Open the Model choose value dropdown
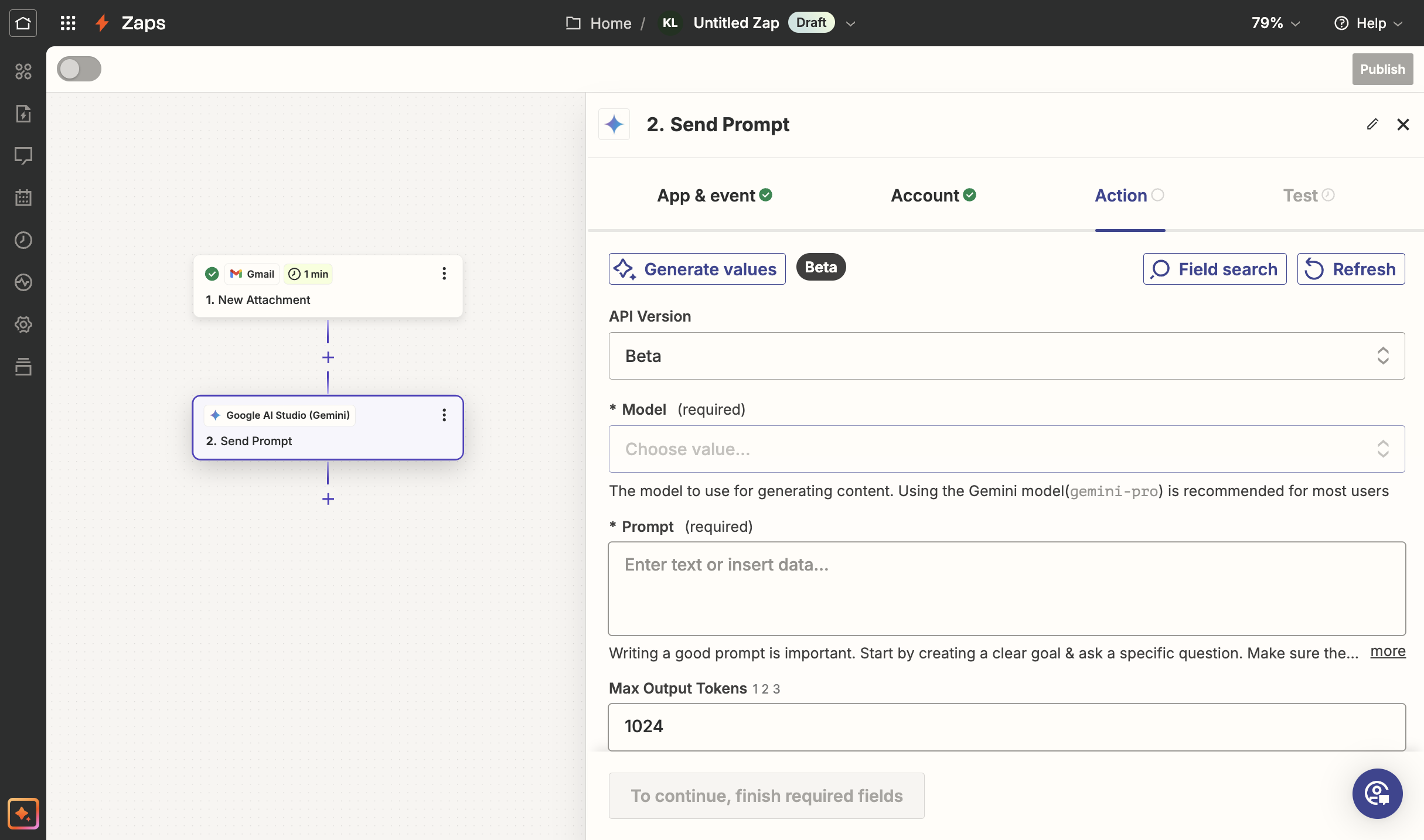Screen dimensions: 1424x840 click(x=1006, y=449)
